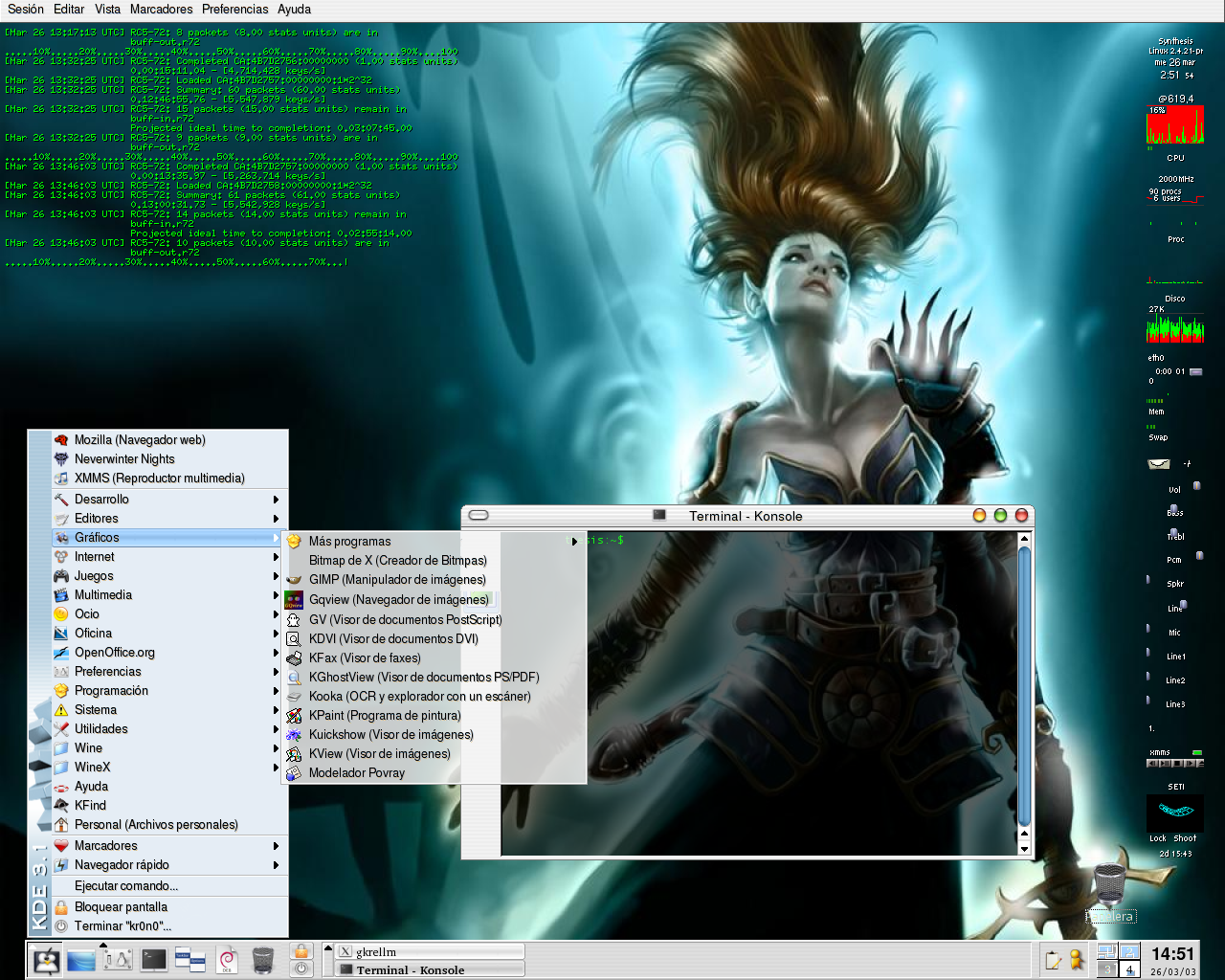Click the Konsole window menu icon in titlebar

pyautogui.click(x=659, y=515)
